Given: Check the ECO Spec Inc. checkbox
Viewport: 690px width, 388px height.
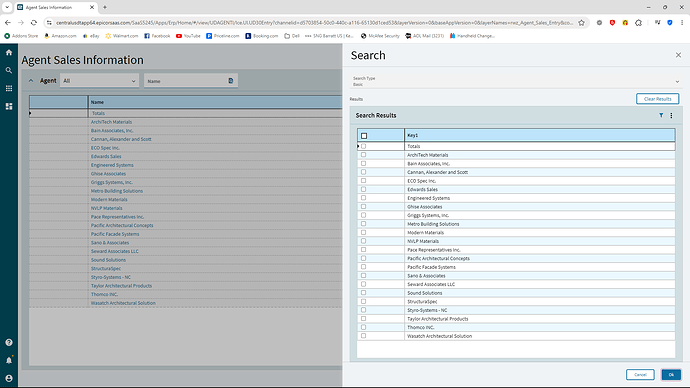Looking at the screenshot, I should 363,180.
